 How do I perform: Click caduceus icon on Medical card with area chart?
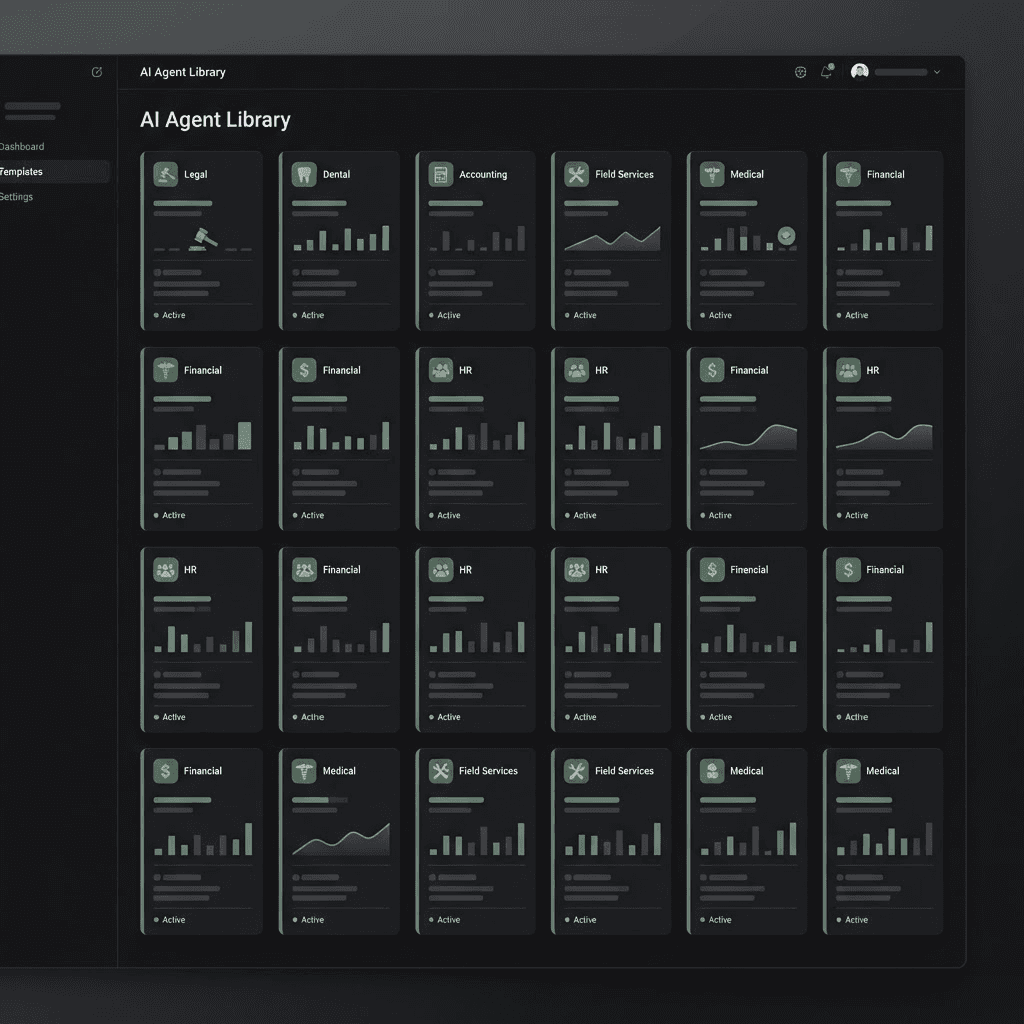(x=304, y=771)
